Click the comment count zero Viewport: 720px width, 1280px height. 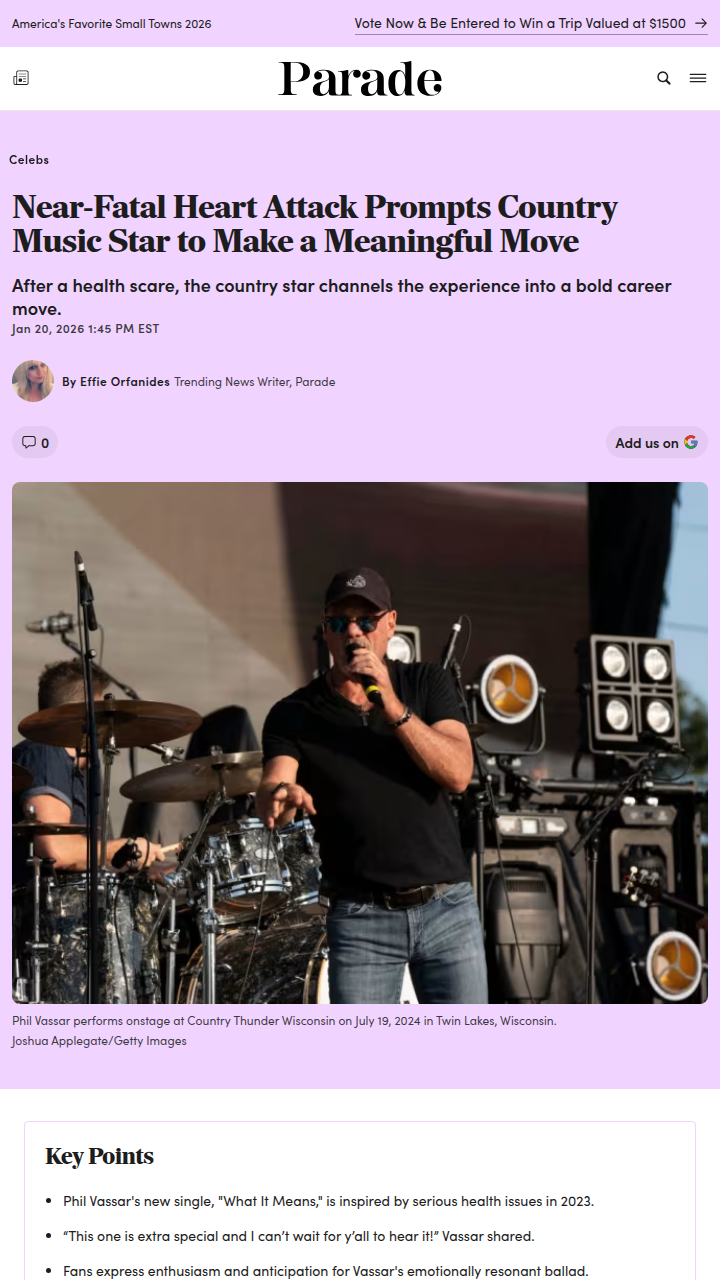click(45, 442)
